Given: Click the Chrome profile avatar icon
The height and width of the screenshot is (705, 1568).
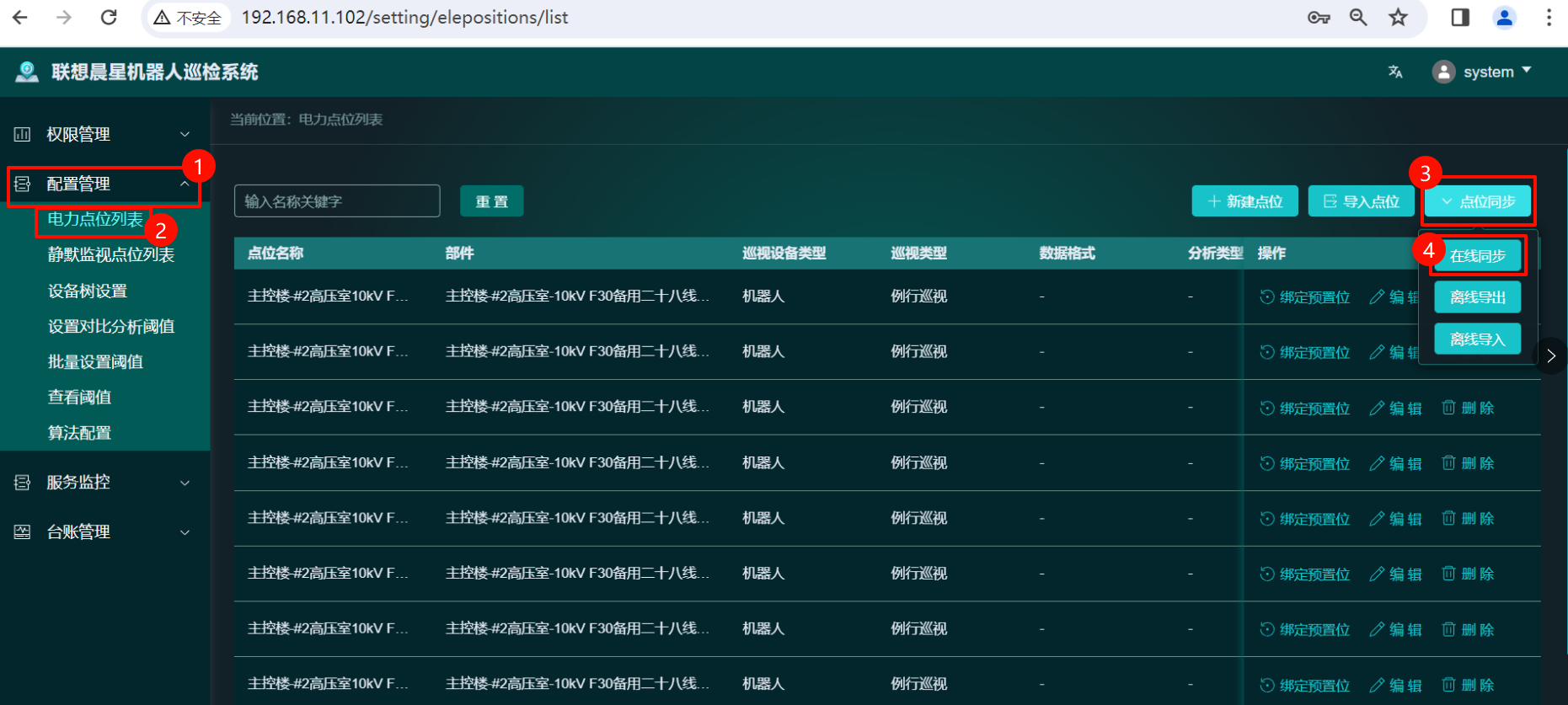Looking at the screenshot, I should coord(1504,18).
